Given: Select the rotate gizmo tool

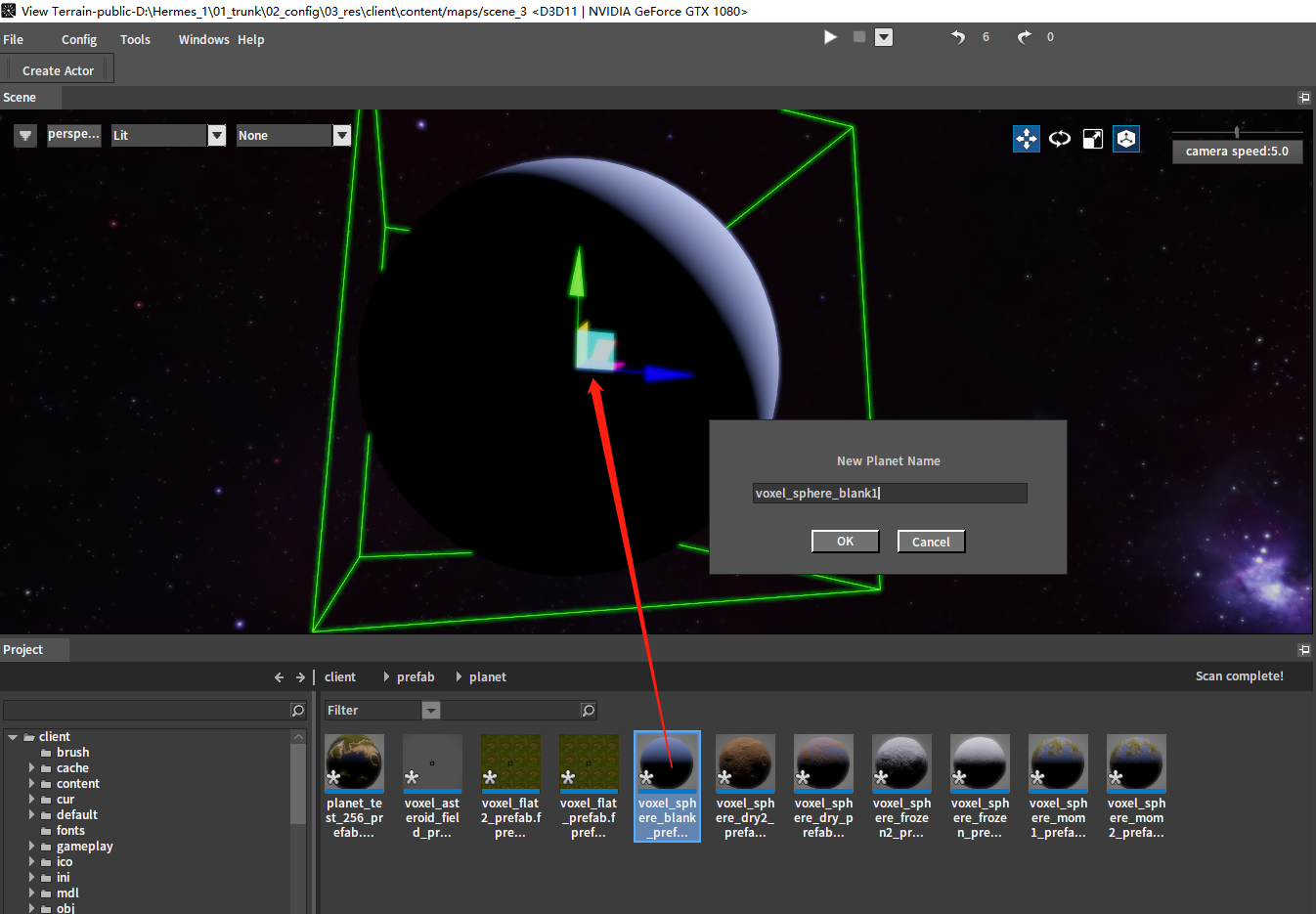Looking at the screenshot, I should tap(1060, 139).
